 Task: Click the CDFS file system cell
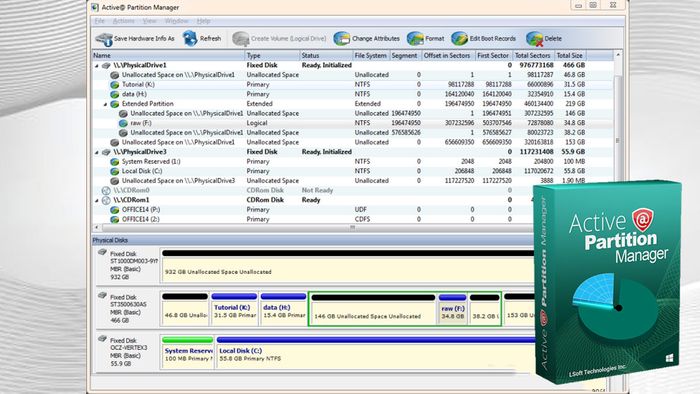tap(362, 219)
